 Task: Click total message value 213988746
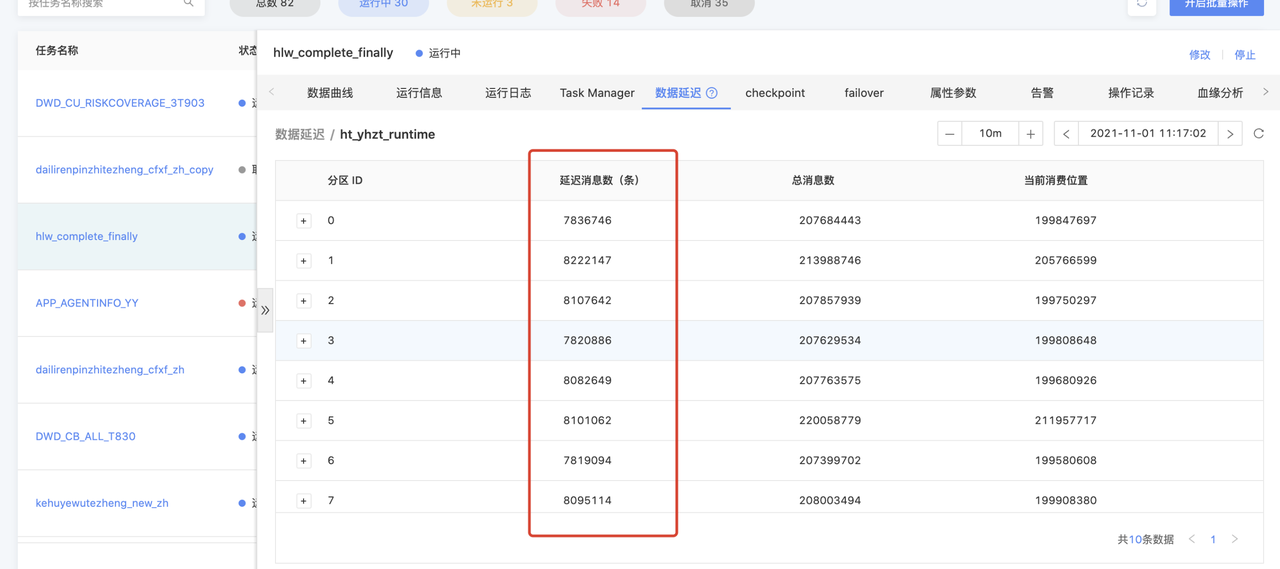point(830,261)
